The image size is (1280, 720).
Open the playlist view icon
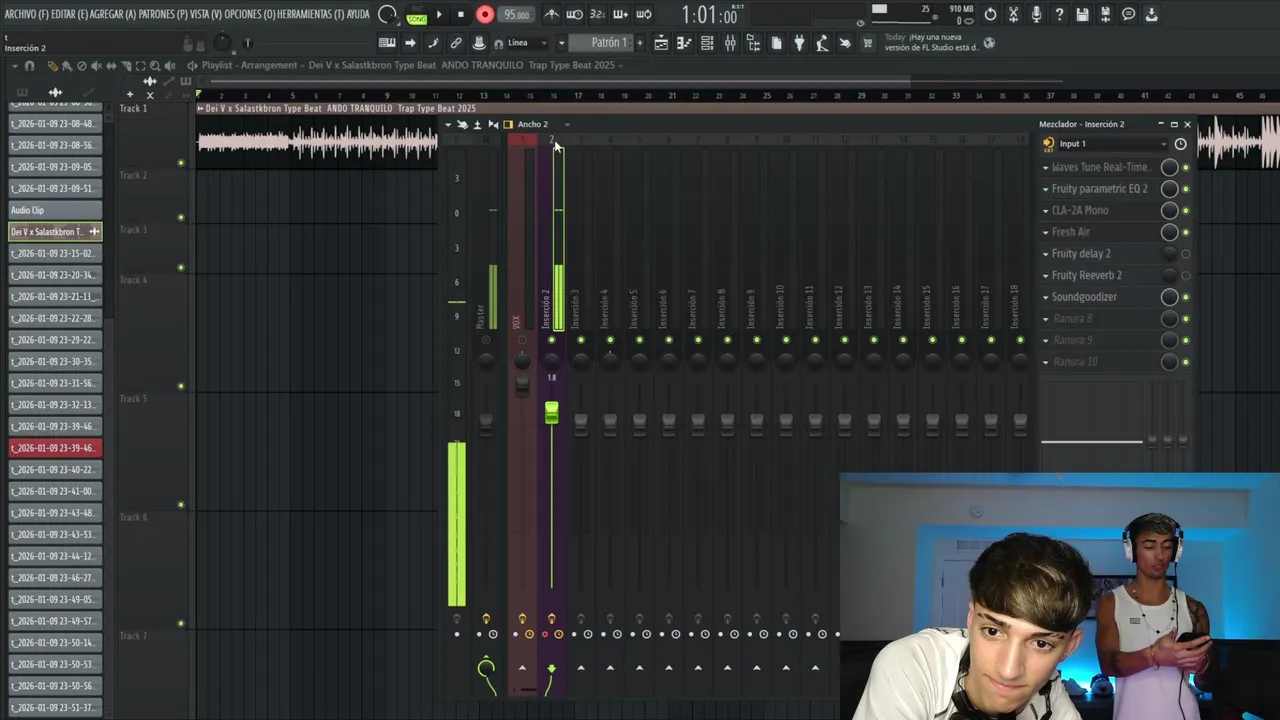click(661, 43)
